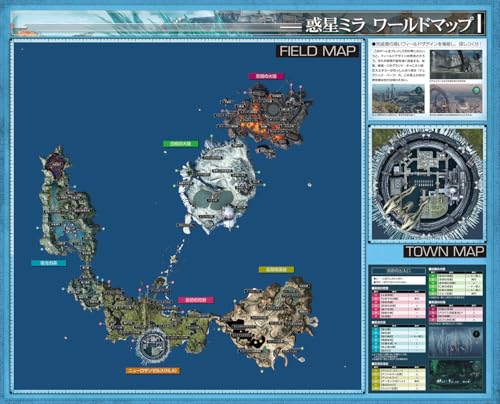Select the pink label above the grassland continent
The width and height of the screenshot is (500, 404).
click(x=196, y=300)
